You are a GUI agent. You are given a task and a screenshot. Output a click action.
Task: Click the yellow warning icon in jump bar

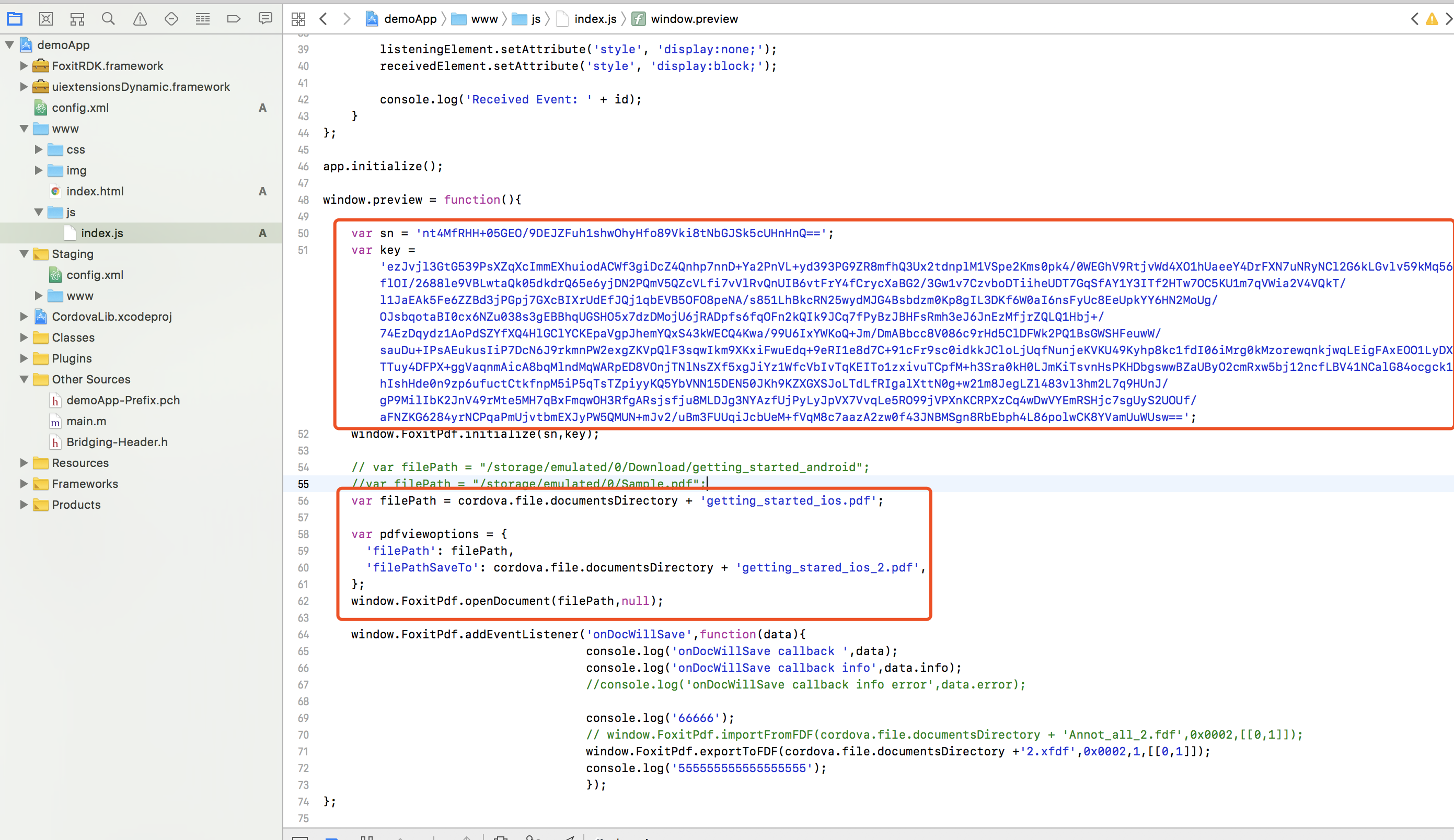[1432, 19]
